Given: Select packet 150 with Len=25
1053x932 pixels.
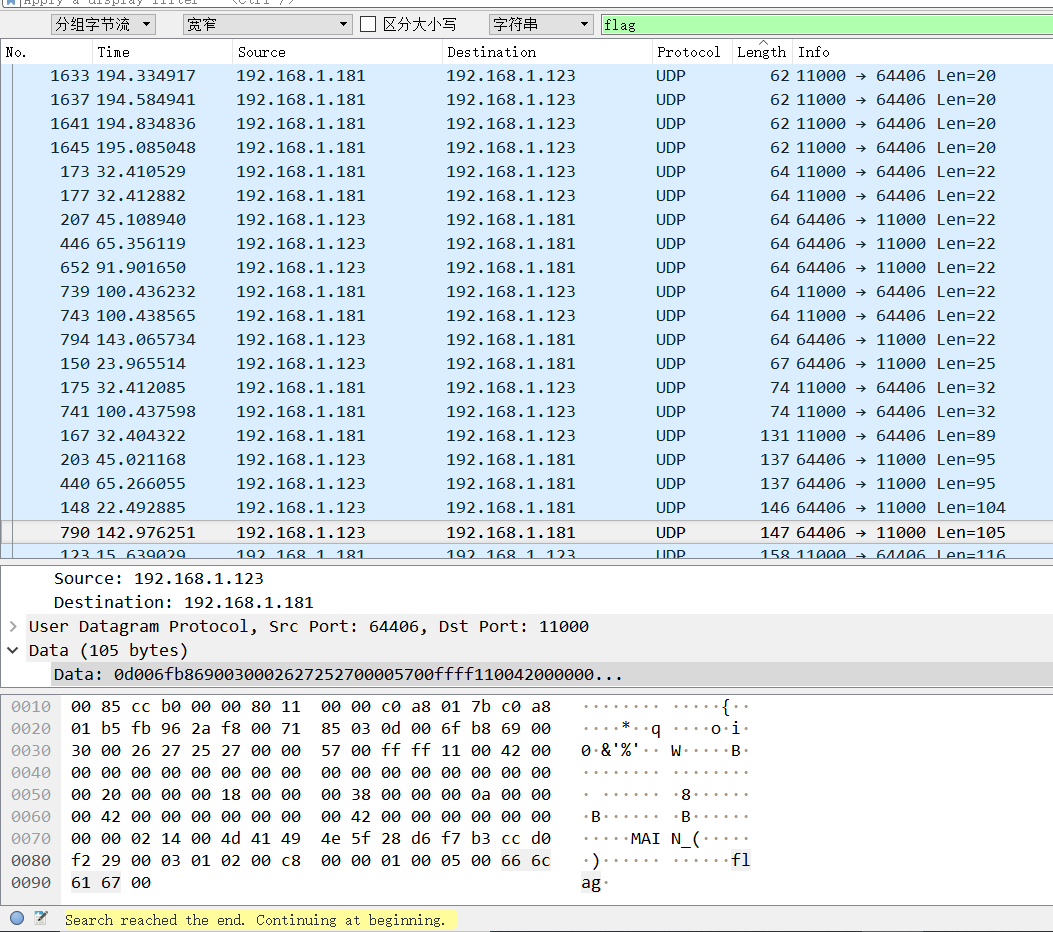Looking at the screenshot, I should point(526,364).
